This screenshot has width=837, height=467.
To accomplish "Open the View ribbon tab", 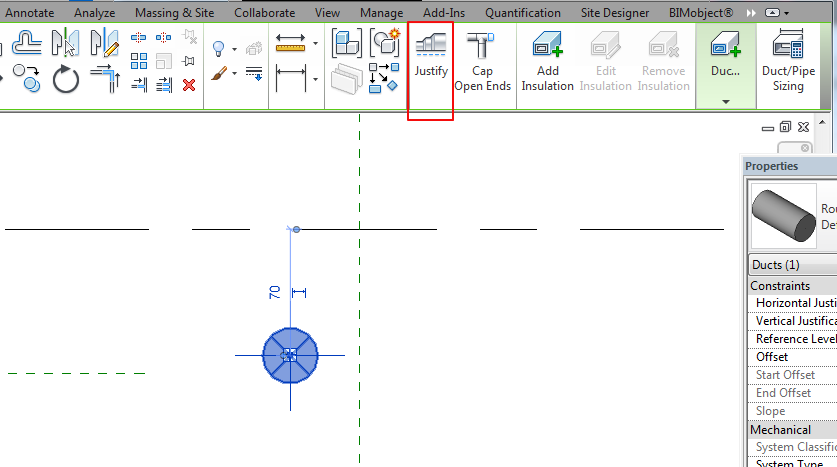I will tap(327, 13).
